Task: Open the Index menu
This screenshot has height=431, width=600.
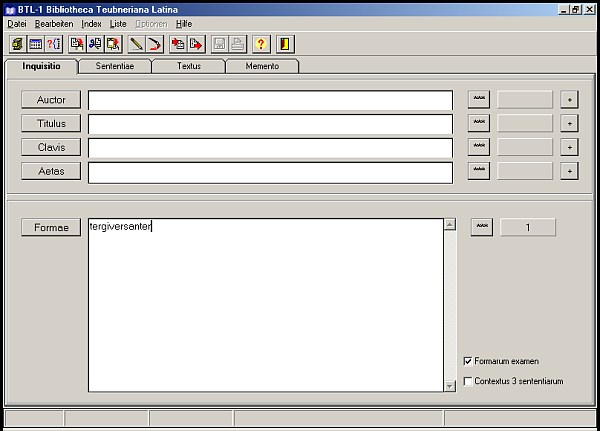Action: tap(91, 24)
